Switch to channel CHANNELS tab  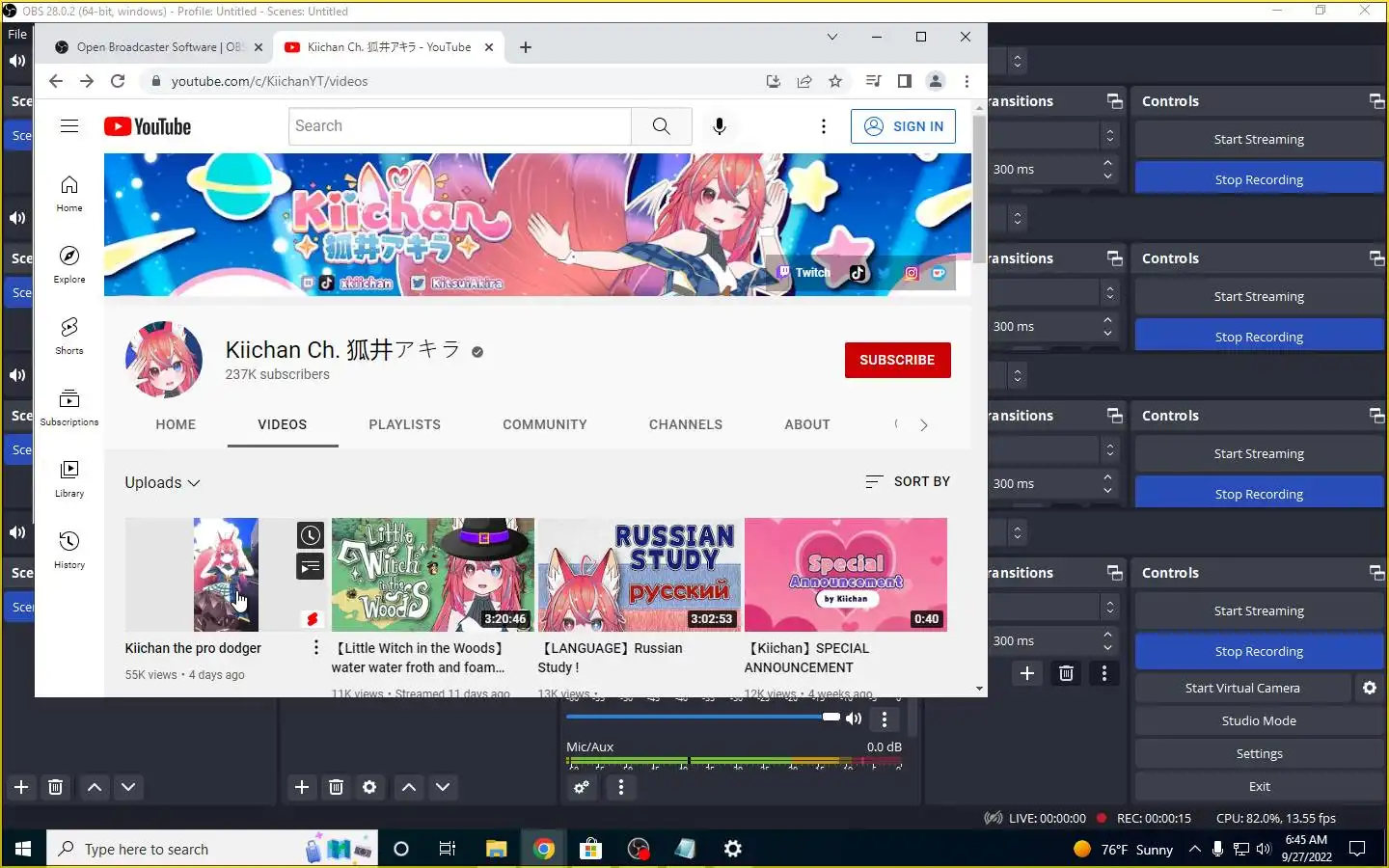[685, 424]
